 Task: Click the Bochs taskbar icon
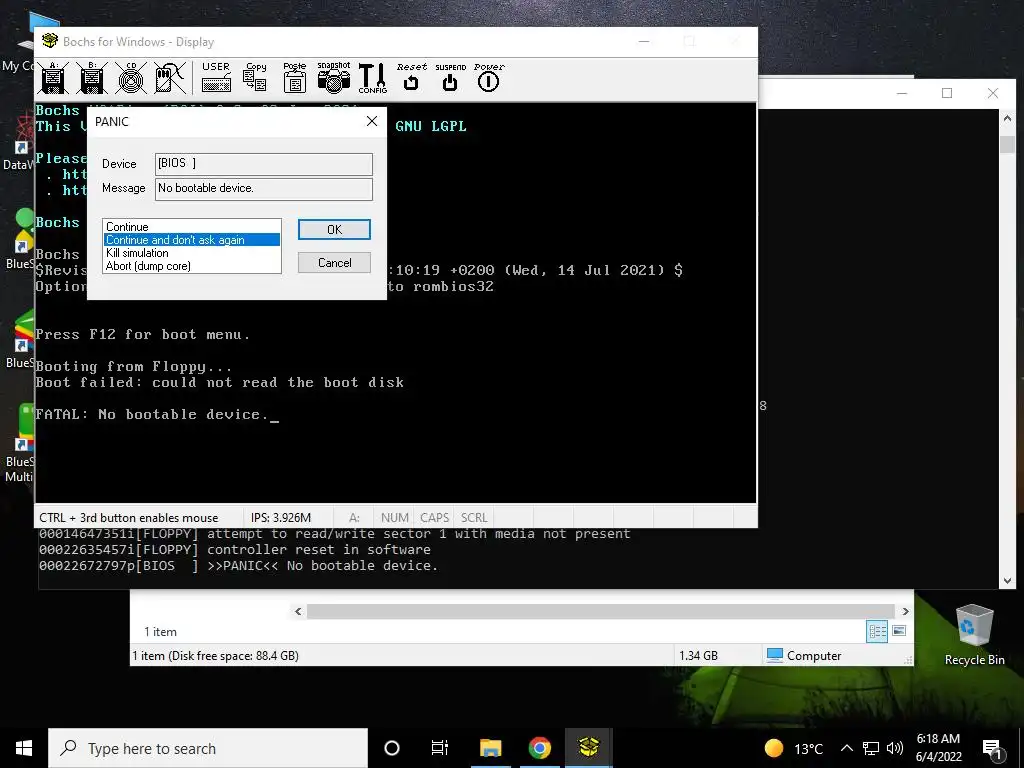coord(588,748)
